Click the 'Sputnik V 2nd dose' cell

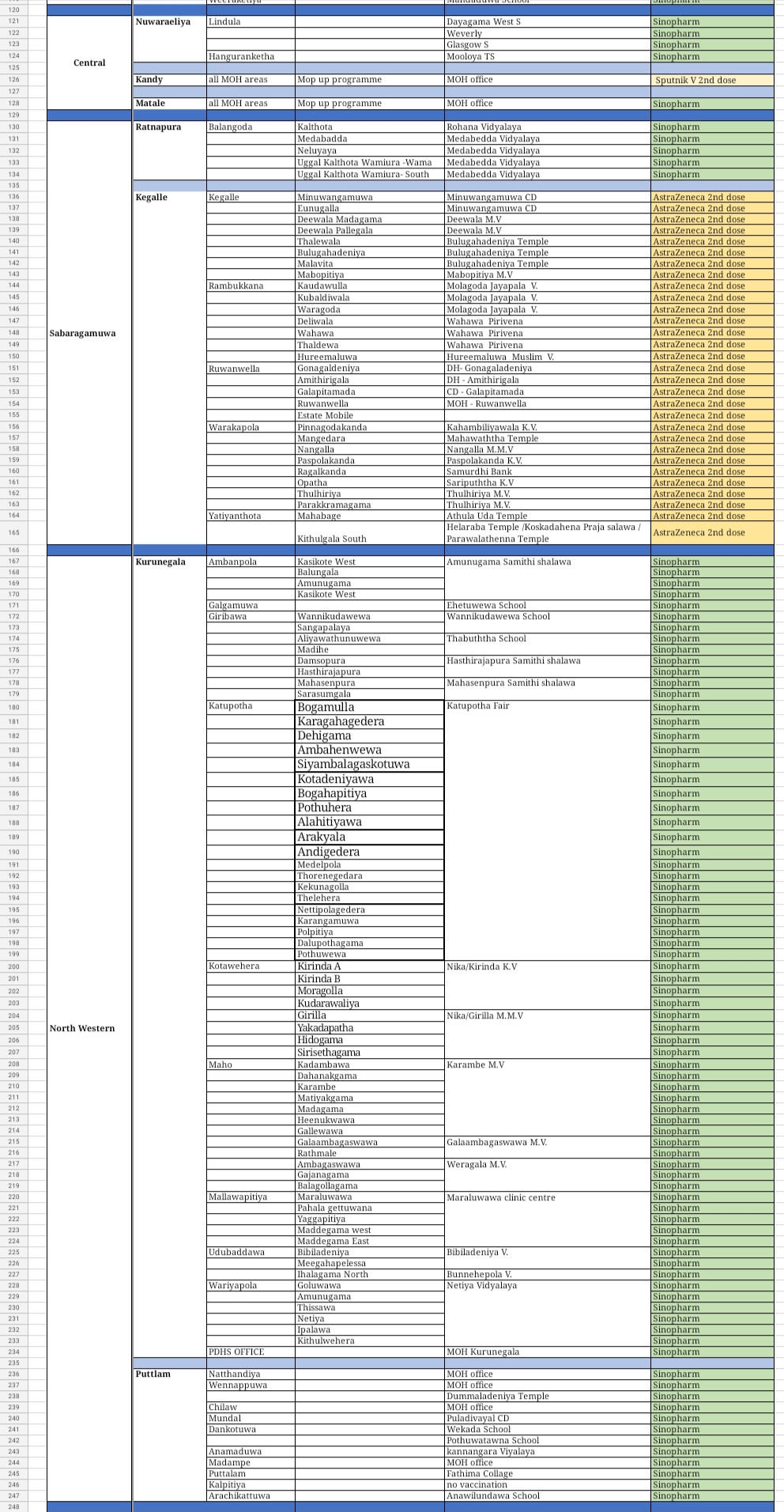pyautogui.click(x=712, y=80)
